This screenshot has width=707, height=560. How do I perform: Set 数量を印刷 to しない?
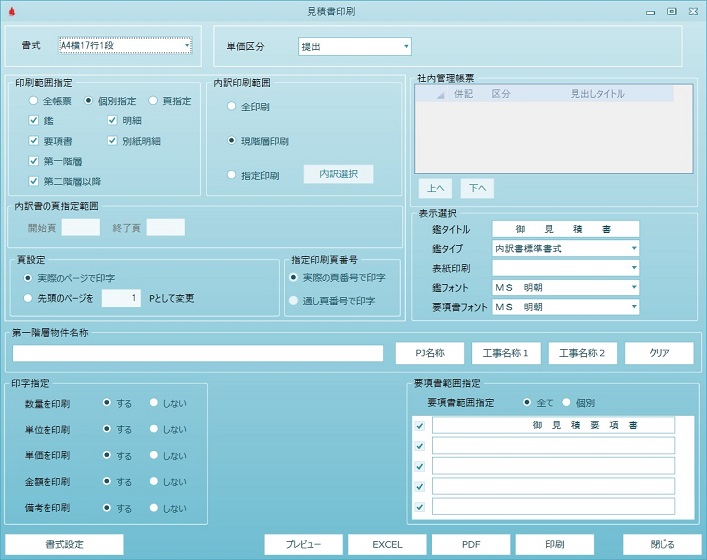[154, 402]
